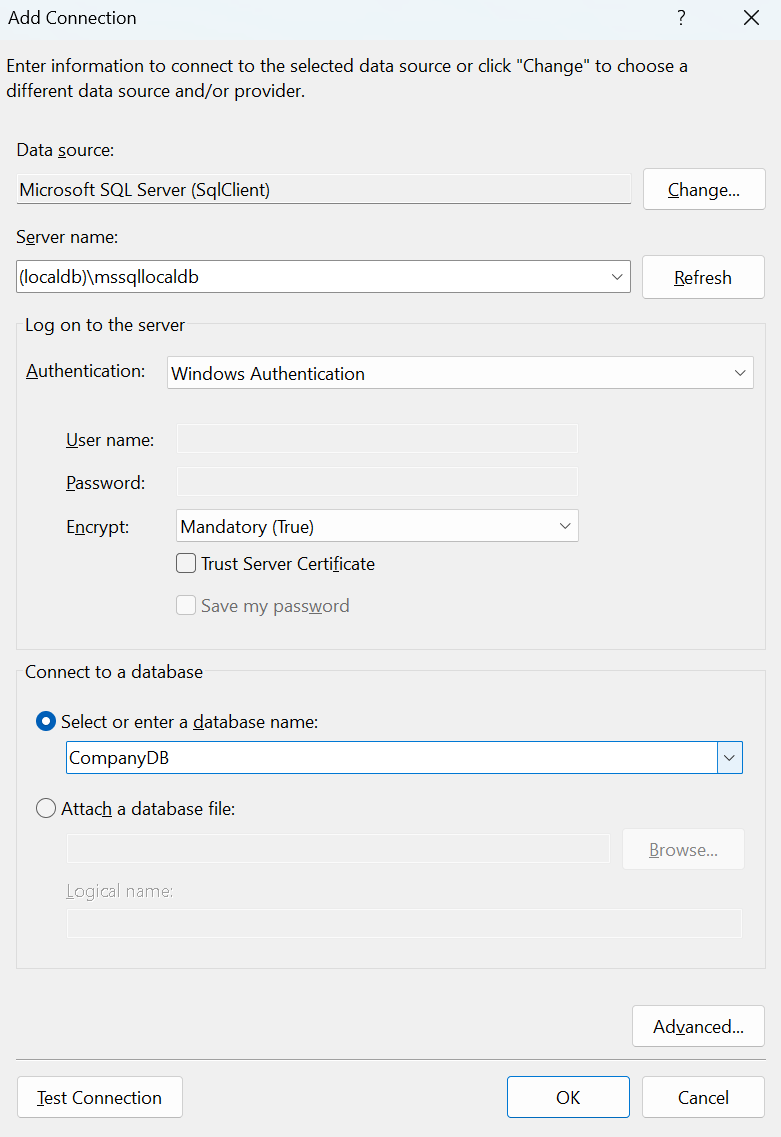Viewport: 781px width, 1137px height.
Task: Click inside the Server name text field
Action: pos(300,277)
